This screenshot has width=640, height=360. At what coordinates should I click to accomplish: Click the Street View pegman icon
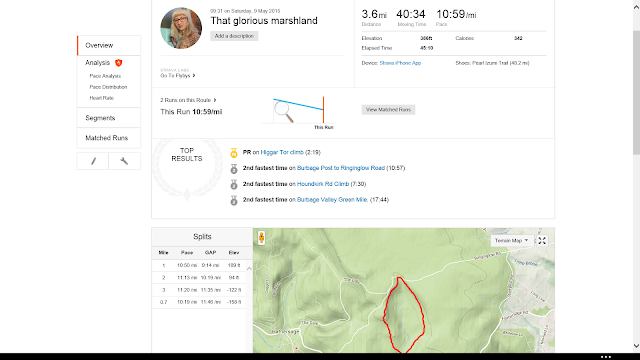262,238
